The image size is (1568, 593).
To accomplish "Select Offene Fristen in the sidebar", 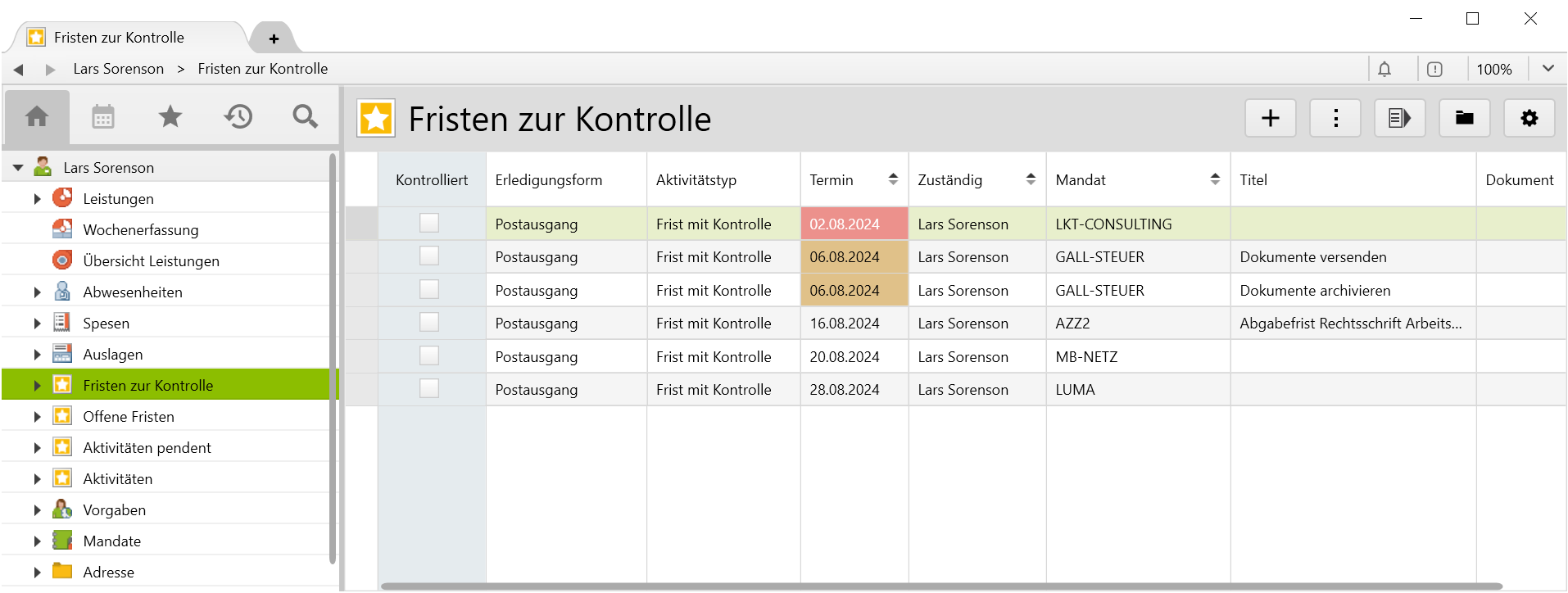I will click(129, 417).
